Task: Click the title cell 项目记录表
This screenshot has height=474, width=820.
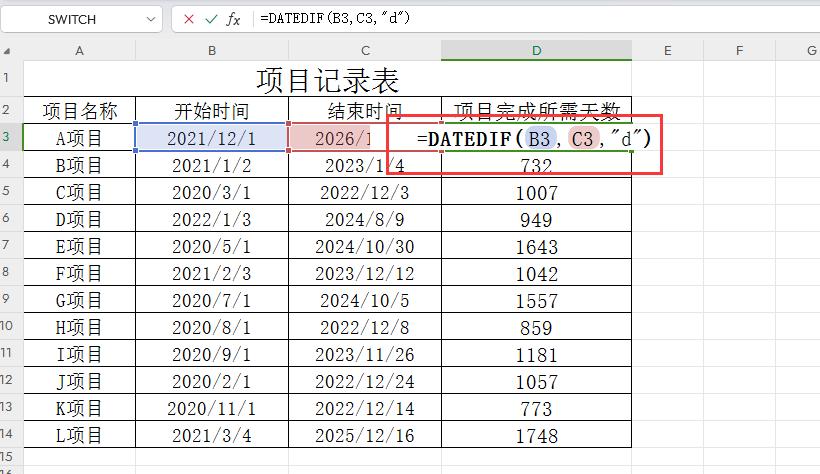Action: point(327,80)
